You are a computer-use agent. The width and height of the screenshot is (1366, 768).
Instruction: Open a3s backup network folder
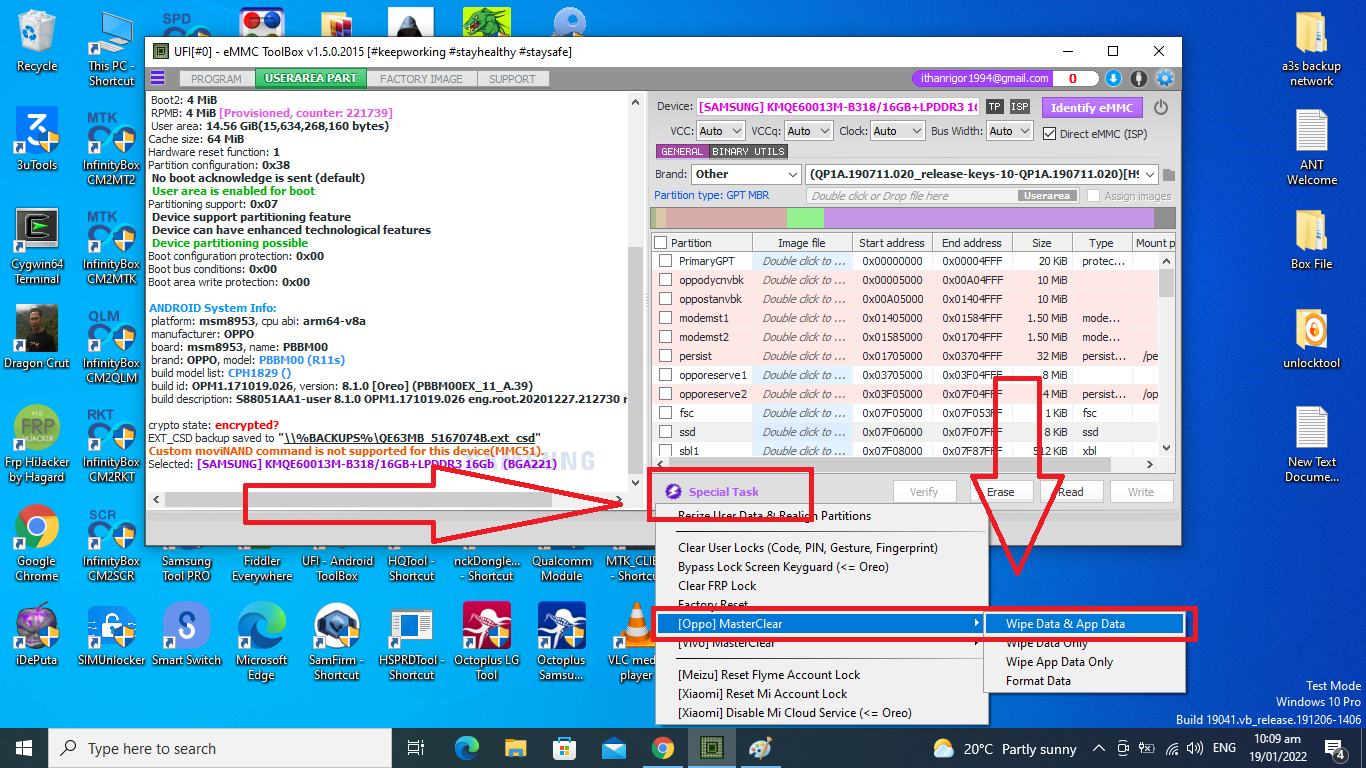coord(1311,48)
